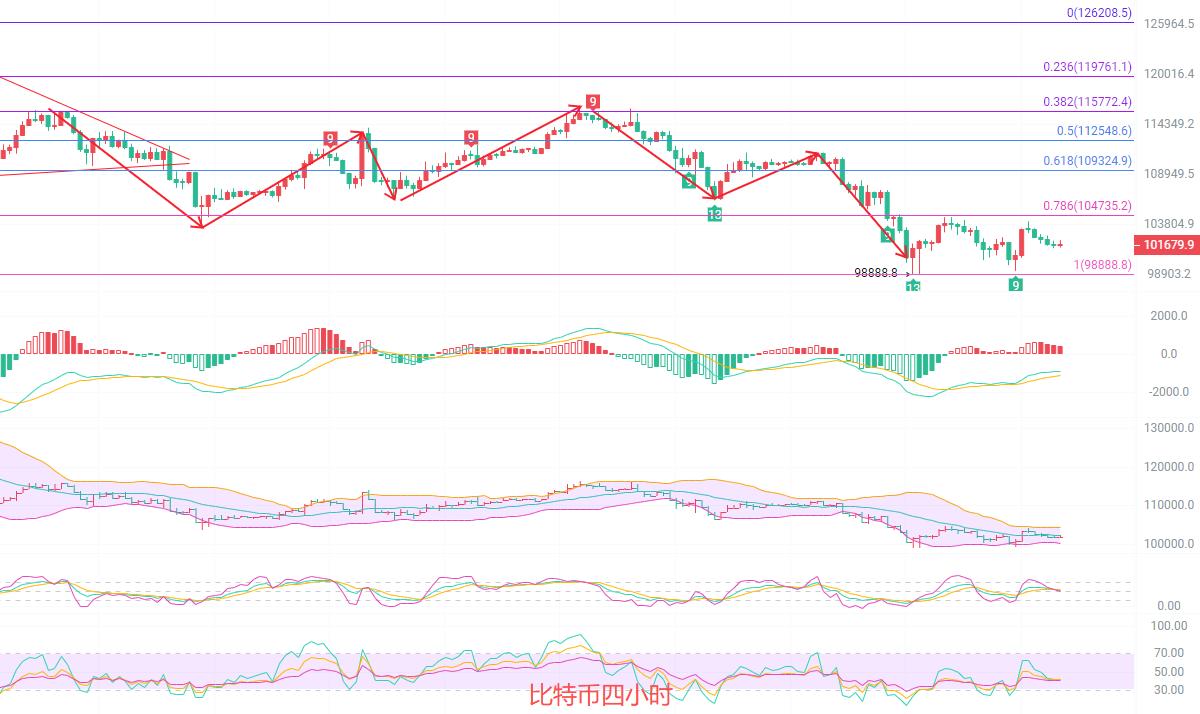Click the 0.236(119761.1) Fibonacci label
Screen dimensions: 1200x714
point(1087,67)
